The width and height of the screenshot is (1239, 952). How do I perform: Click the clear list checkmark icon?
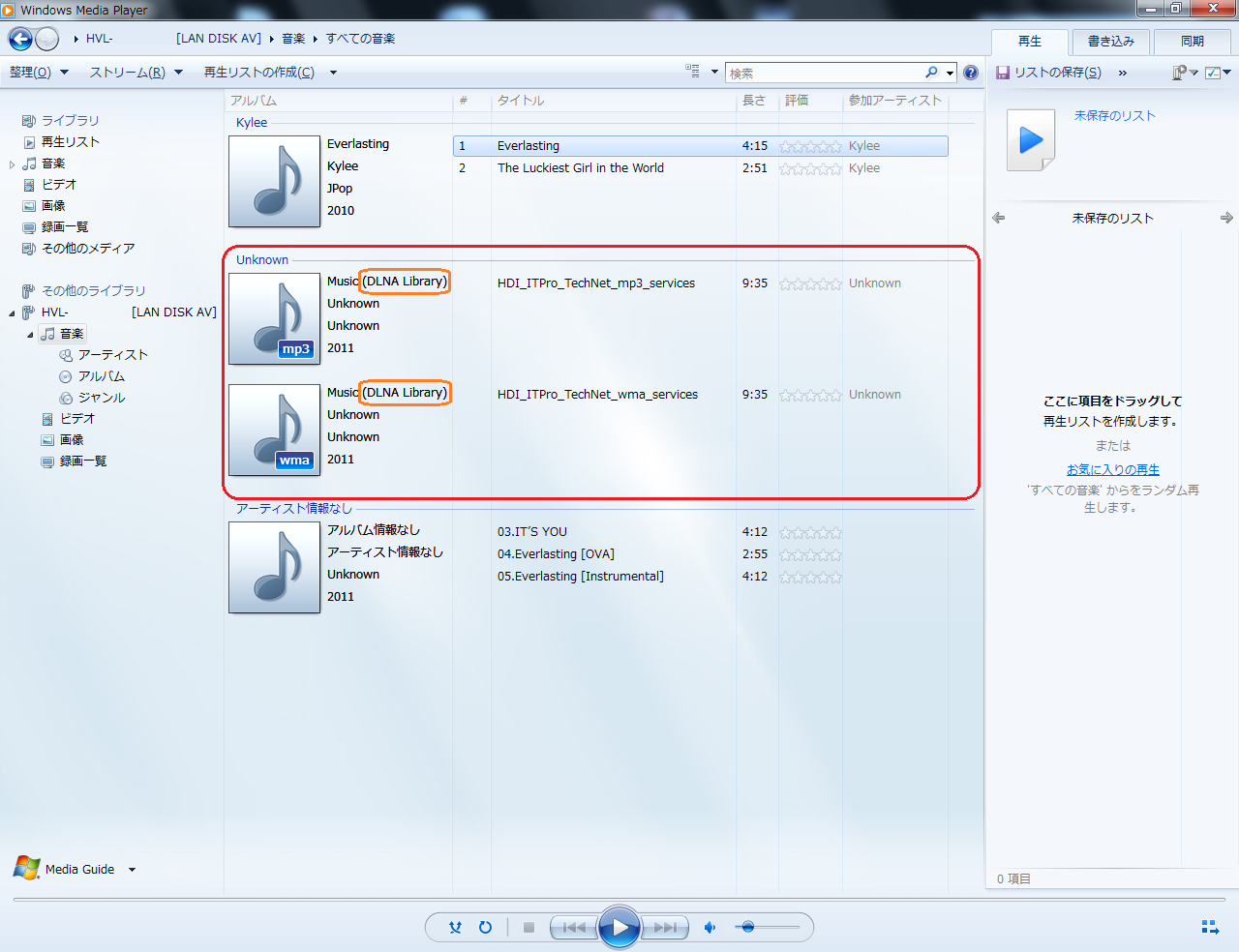[1213, 73]
